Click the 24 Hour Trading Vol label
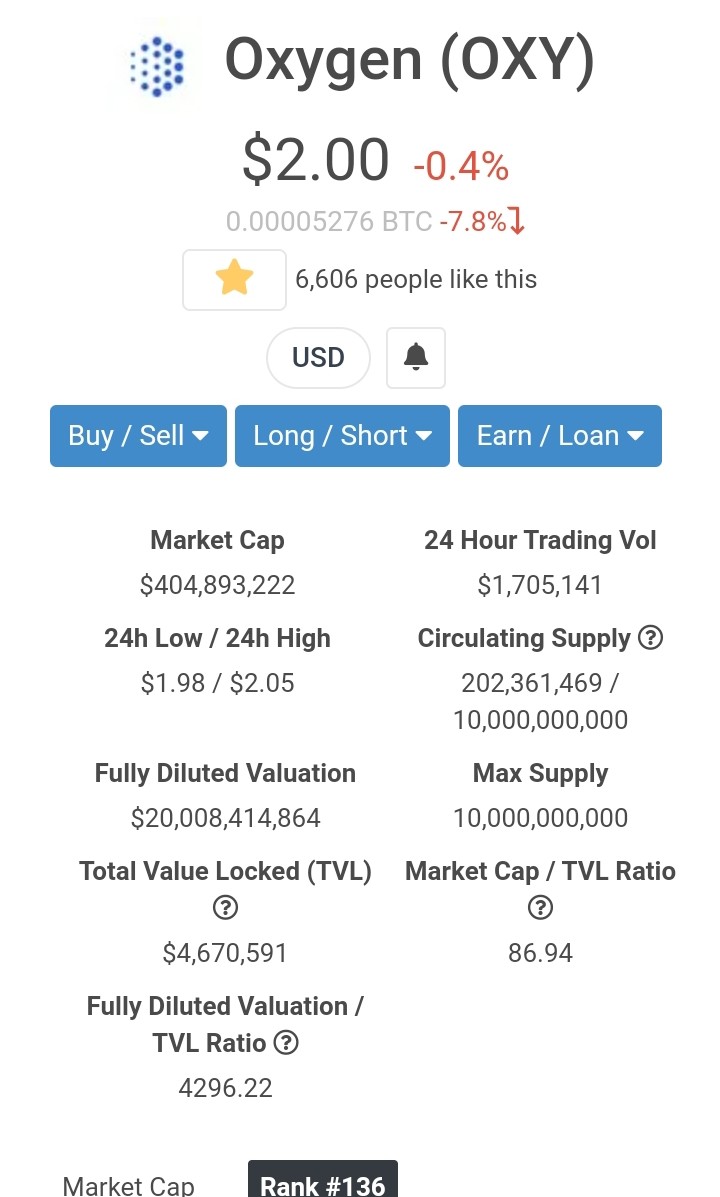The height and width of the screenshot is (1197, 720). pos(541,540)
